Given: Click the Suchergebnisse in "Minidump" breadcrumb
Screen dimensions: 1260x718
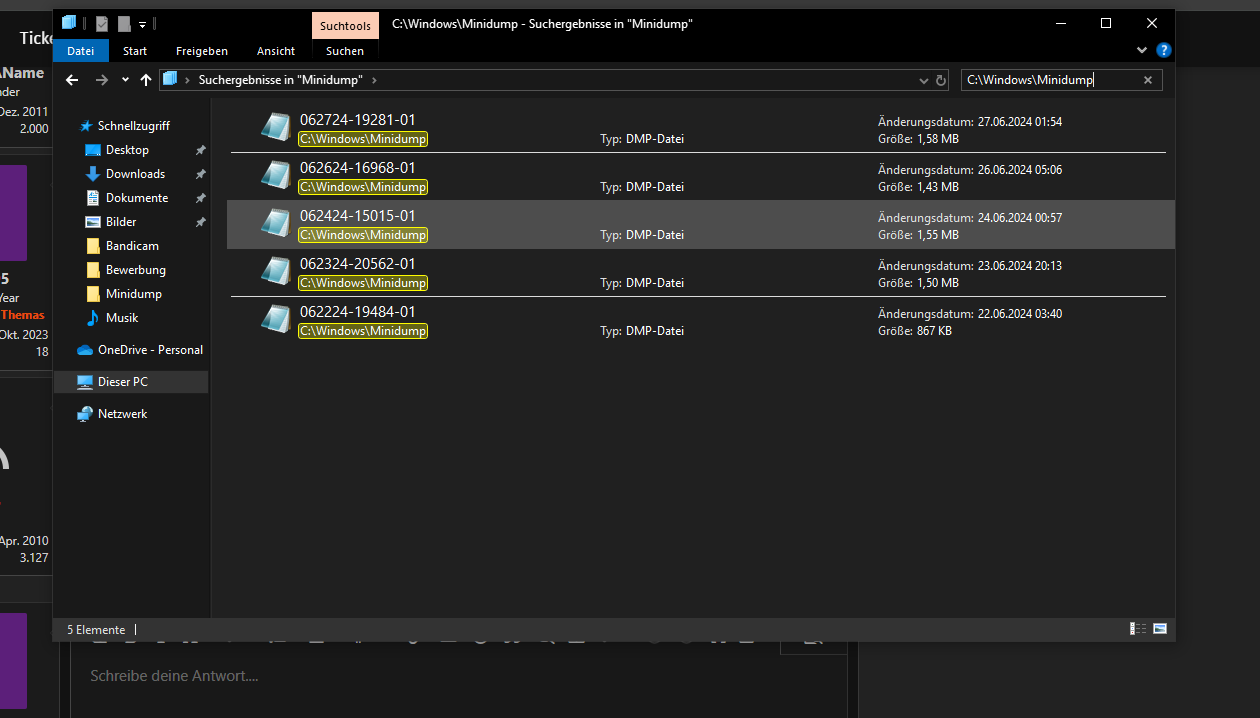Looking at the screenshot, I should (280, 80).
